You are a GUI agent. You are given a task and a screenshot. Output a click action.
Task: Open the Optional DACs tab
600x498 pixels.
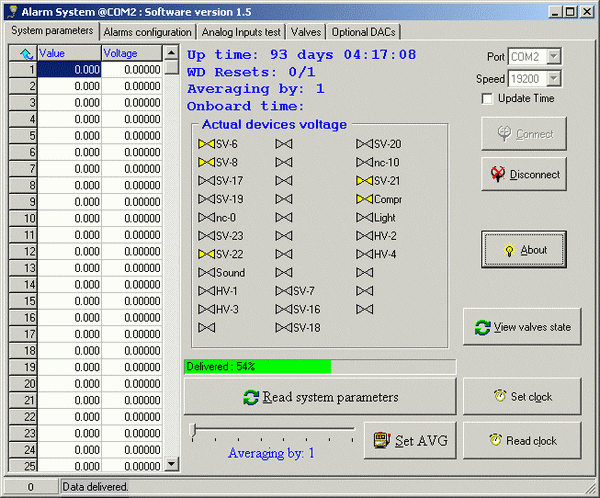[x=364, y=32]
